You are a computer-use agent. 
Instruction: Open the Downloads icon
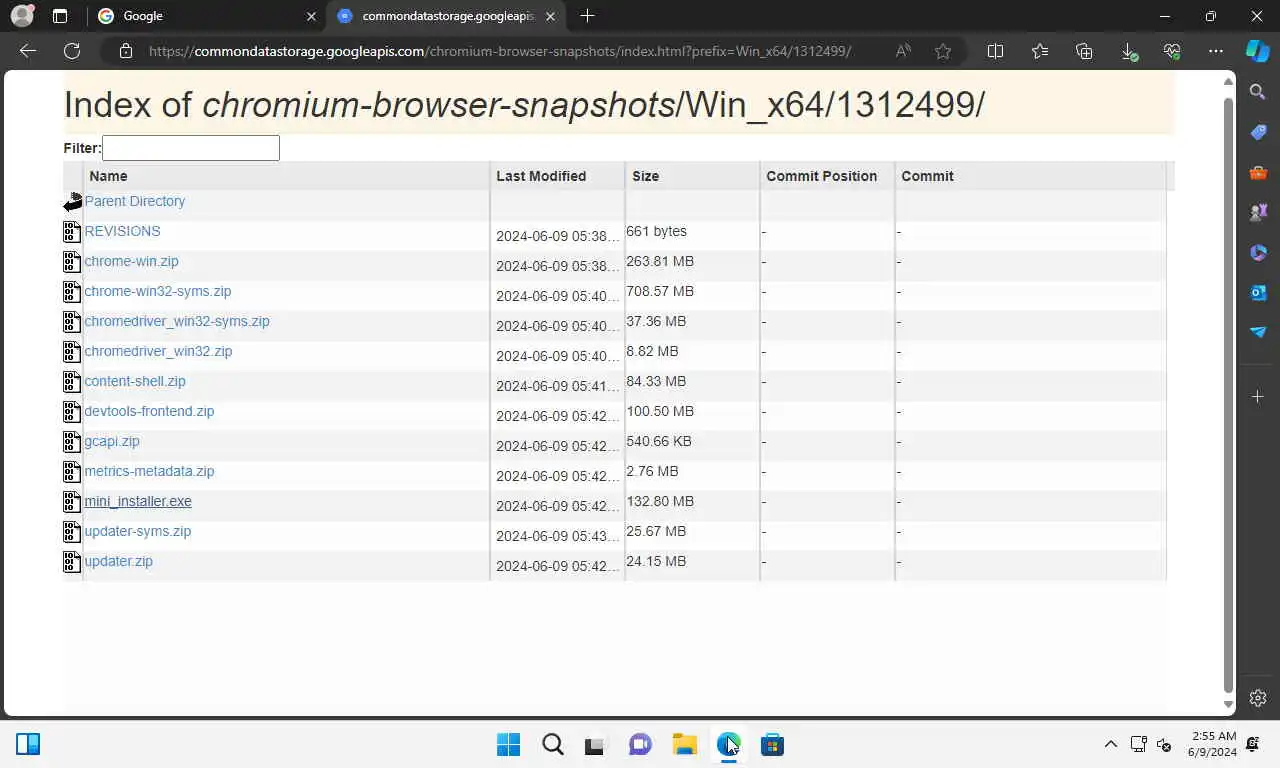[1128, 51]
